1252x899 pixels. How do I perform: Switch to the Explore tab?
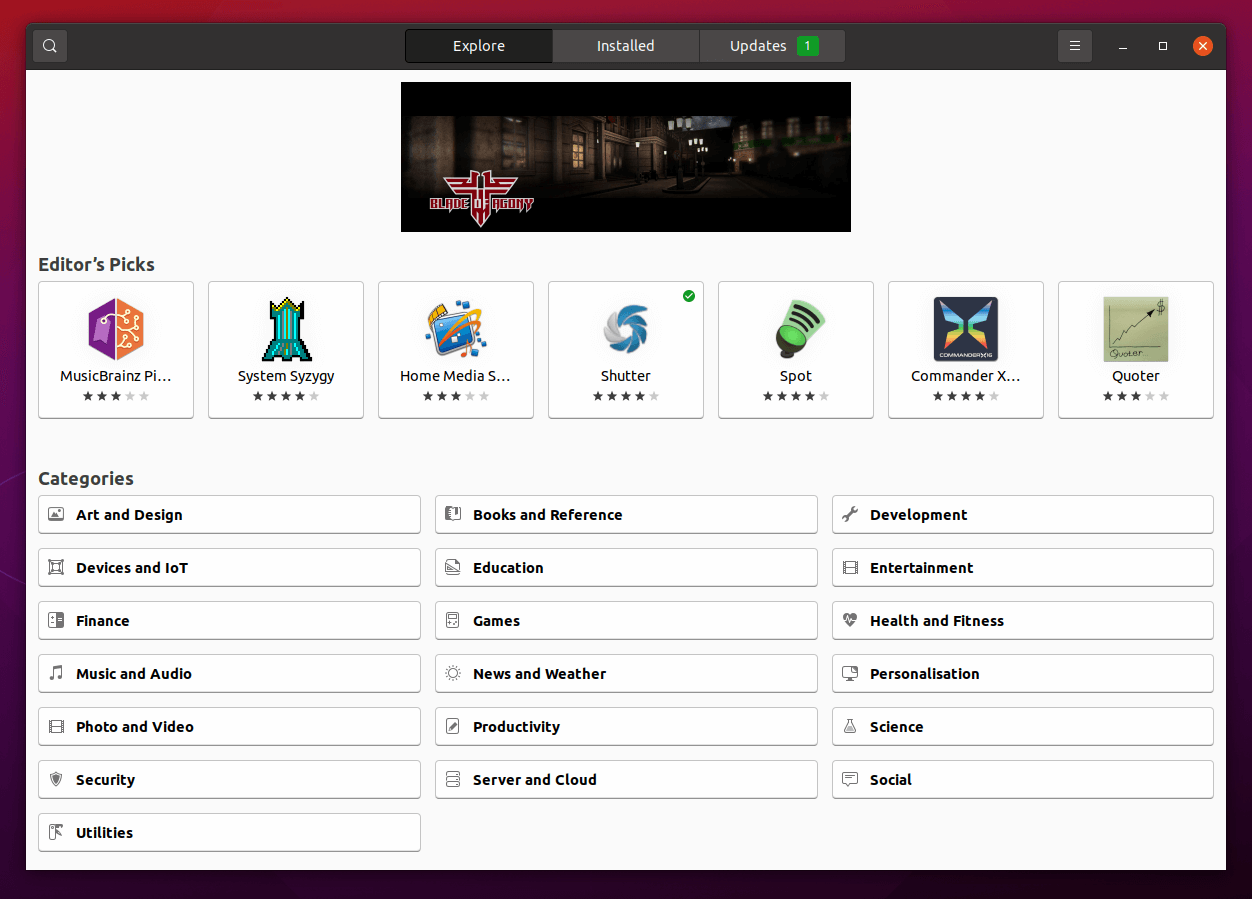point(479,46)
